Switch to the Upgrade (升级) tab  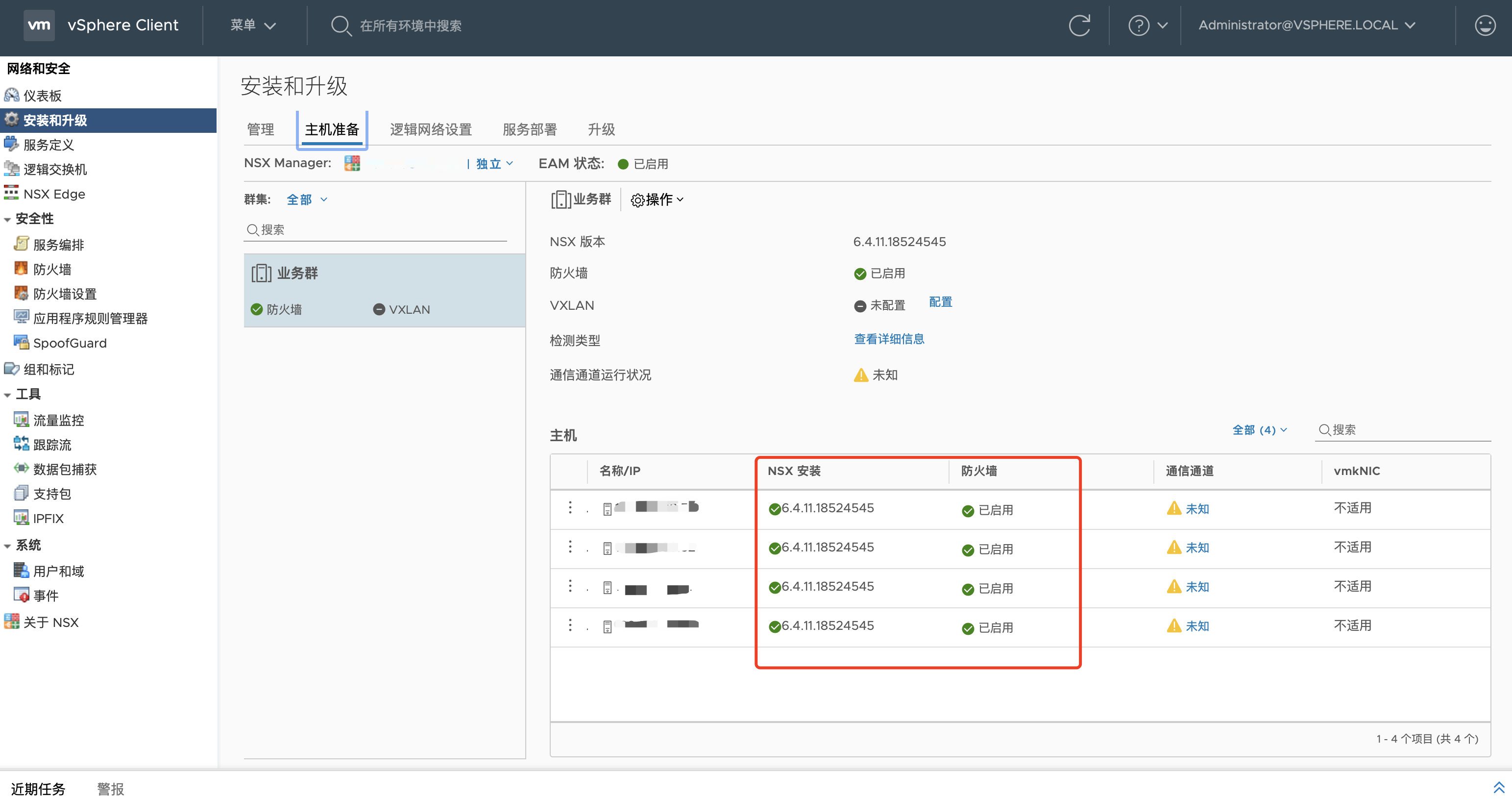point(601,130)
